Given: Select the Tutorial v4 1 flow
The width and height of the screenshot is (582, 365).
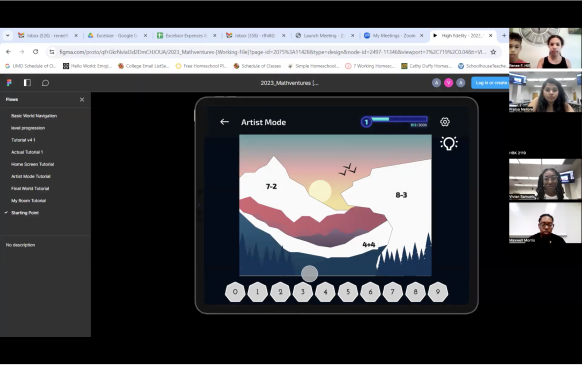Looking at the screenshot, I should tap(23, 140).
